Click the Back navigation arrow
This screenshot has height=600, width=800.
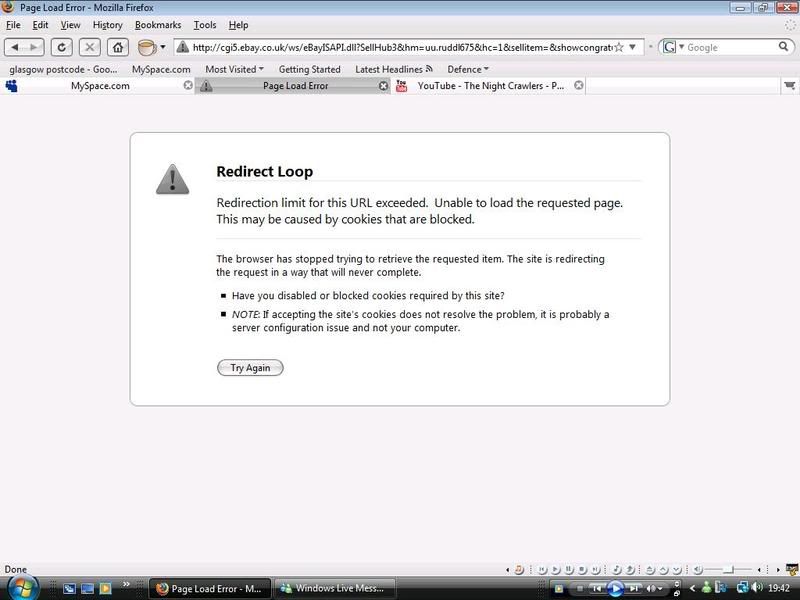(15, 47)
